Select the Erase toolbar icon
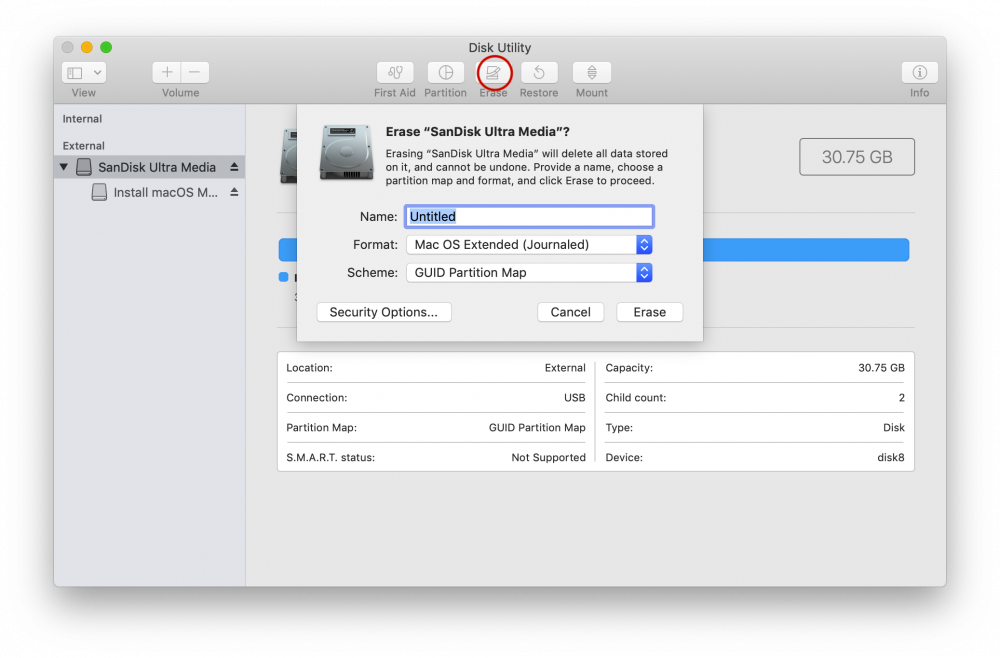 (x=494, y=73)
